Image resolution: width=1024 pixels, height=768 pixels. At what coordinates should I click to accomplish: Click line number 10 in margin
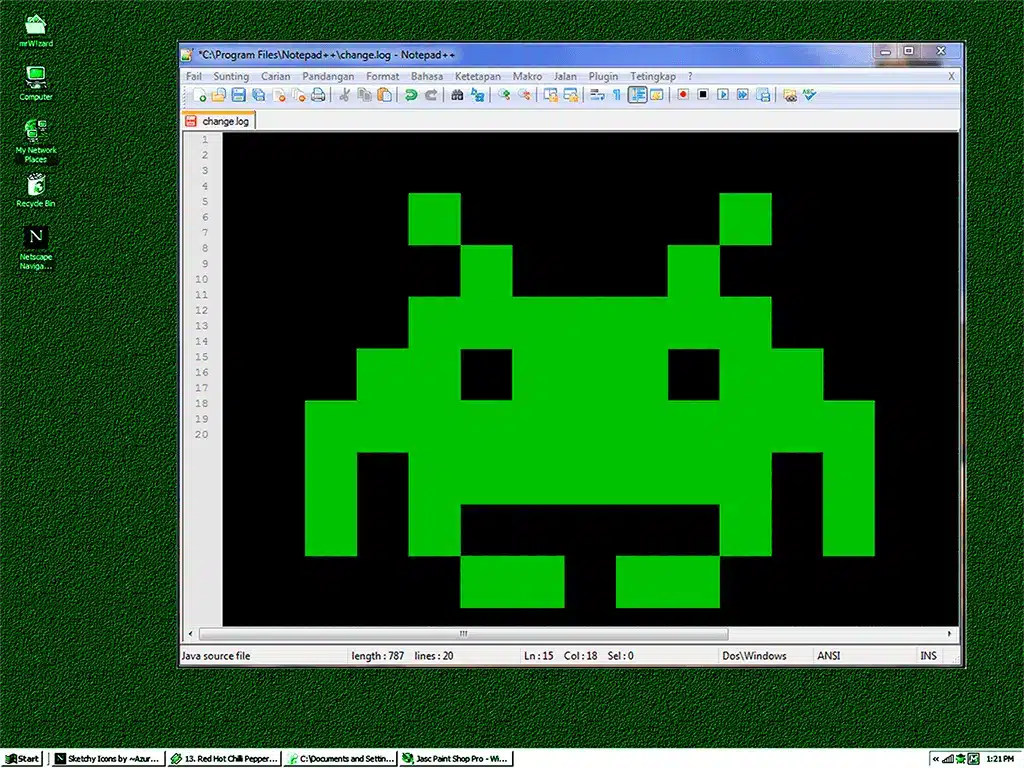tap(201, 280)
